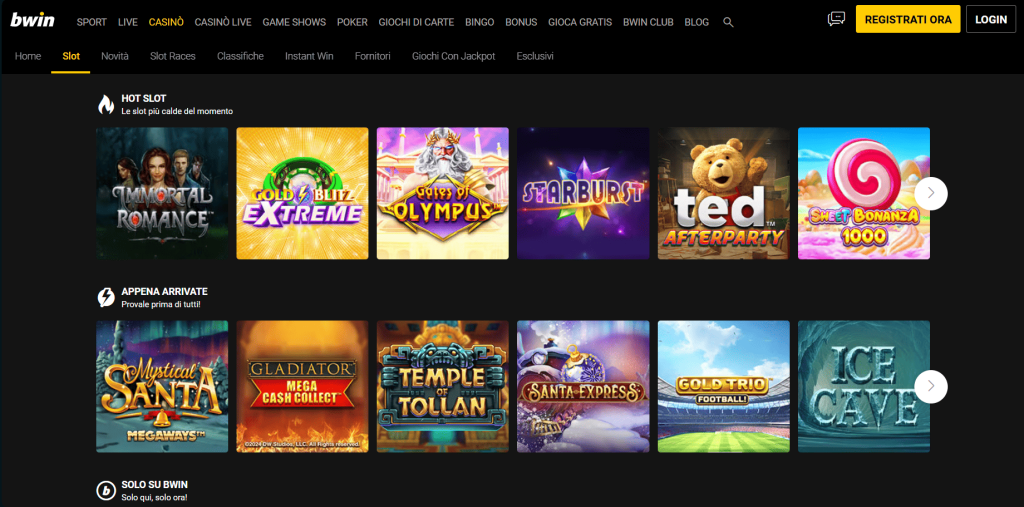Select Gioca Gratis
Viewport: 1024px width, 507px height.
(x=580, y=22)
